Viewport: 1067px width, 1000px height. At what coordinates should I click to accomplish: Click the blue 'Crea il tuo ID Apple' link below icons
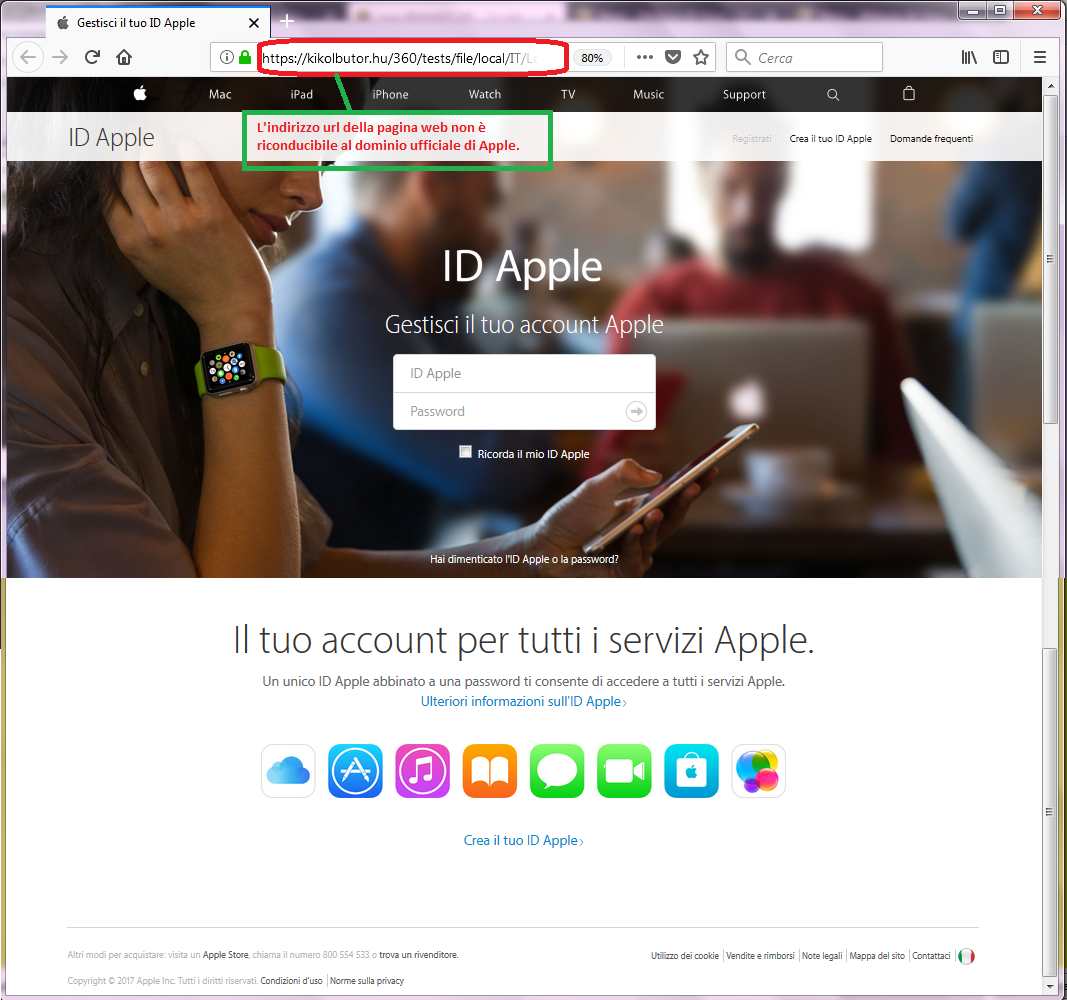tap(523, 840)
